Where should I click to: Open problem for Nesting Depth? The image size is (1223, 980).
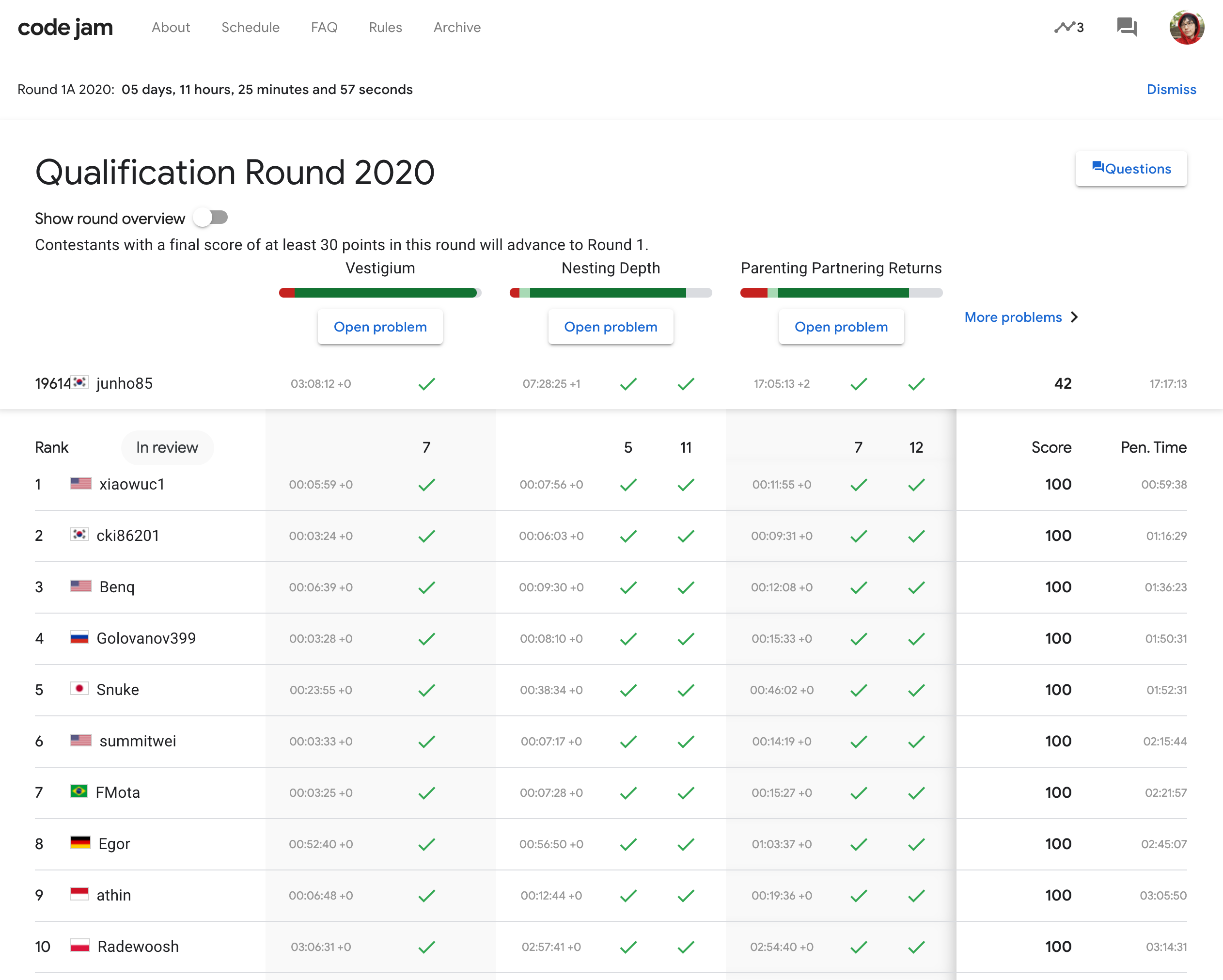click(x=611, y=327)
